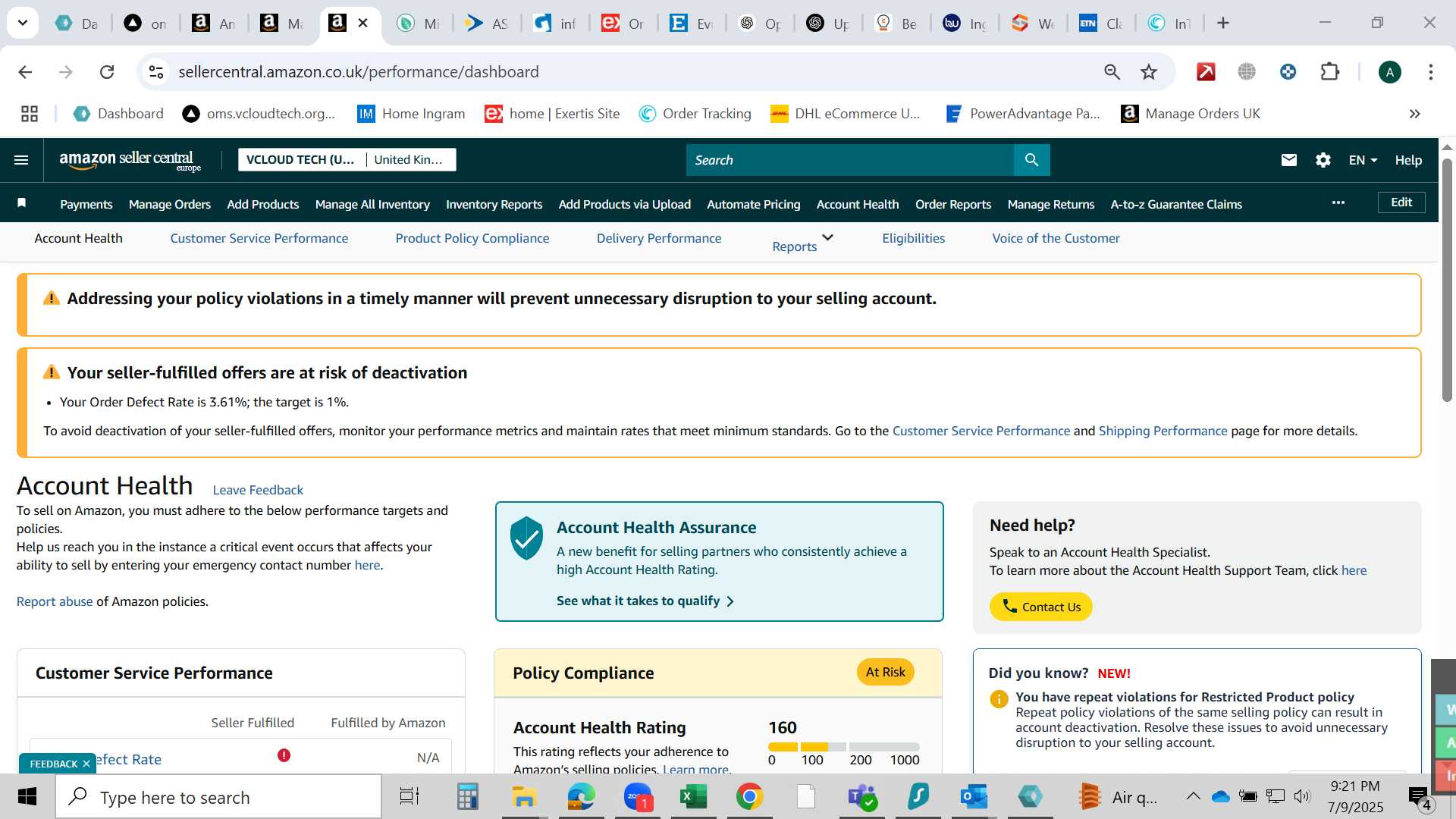1456x819 pixels.
Task: Open Outlook from the taskbar
Action: [x=973, y=797]
